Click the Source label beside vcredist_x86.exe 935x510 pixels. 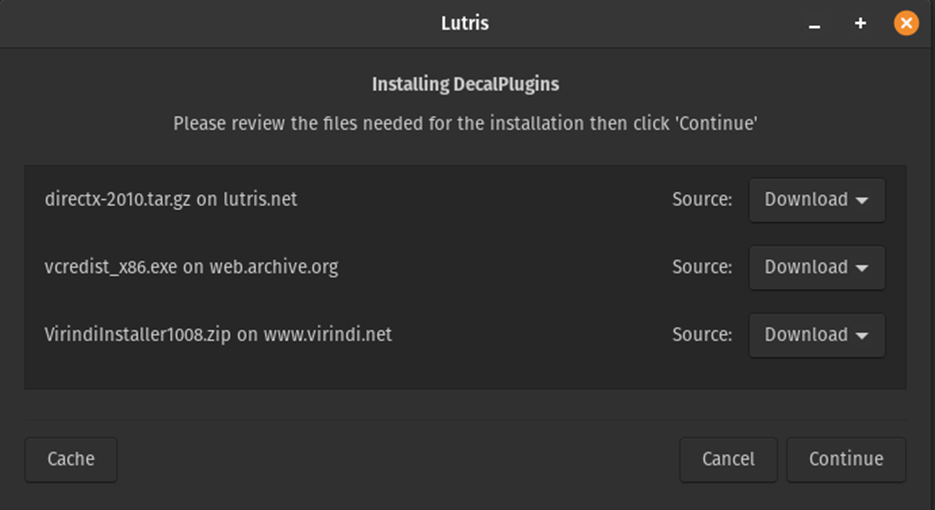(702, 267)
